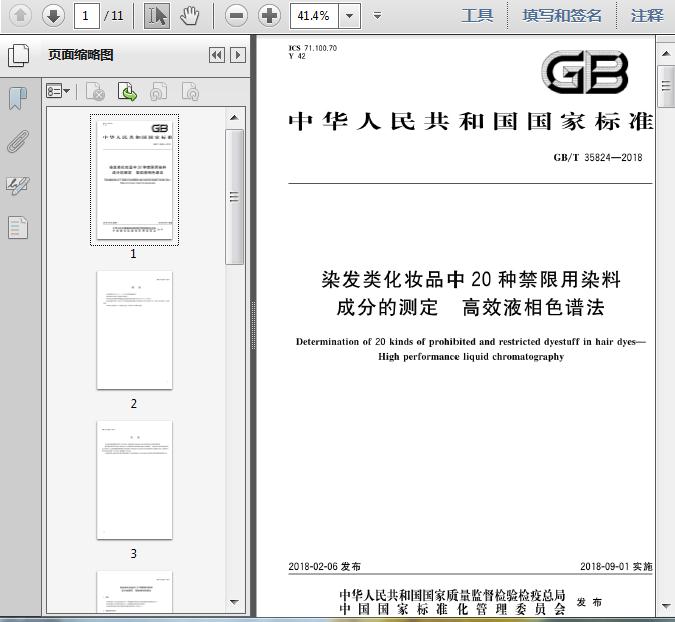The height and width of the screenshot is (622, 675).
Task: Open the zoom percentage dropdown
Action: (x=348, y=15)
